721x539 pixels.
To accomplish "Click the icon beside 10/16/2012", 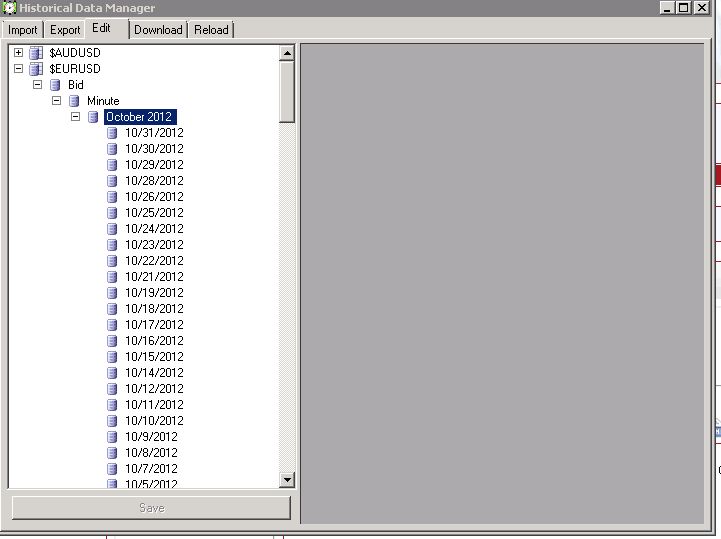I will [112, 341].
